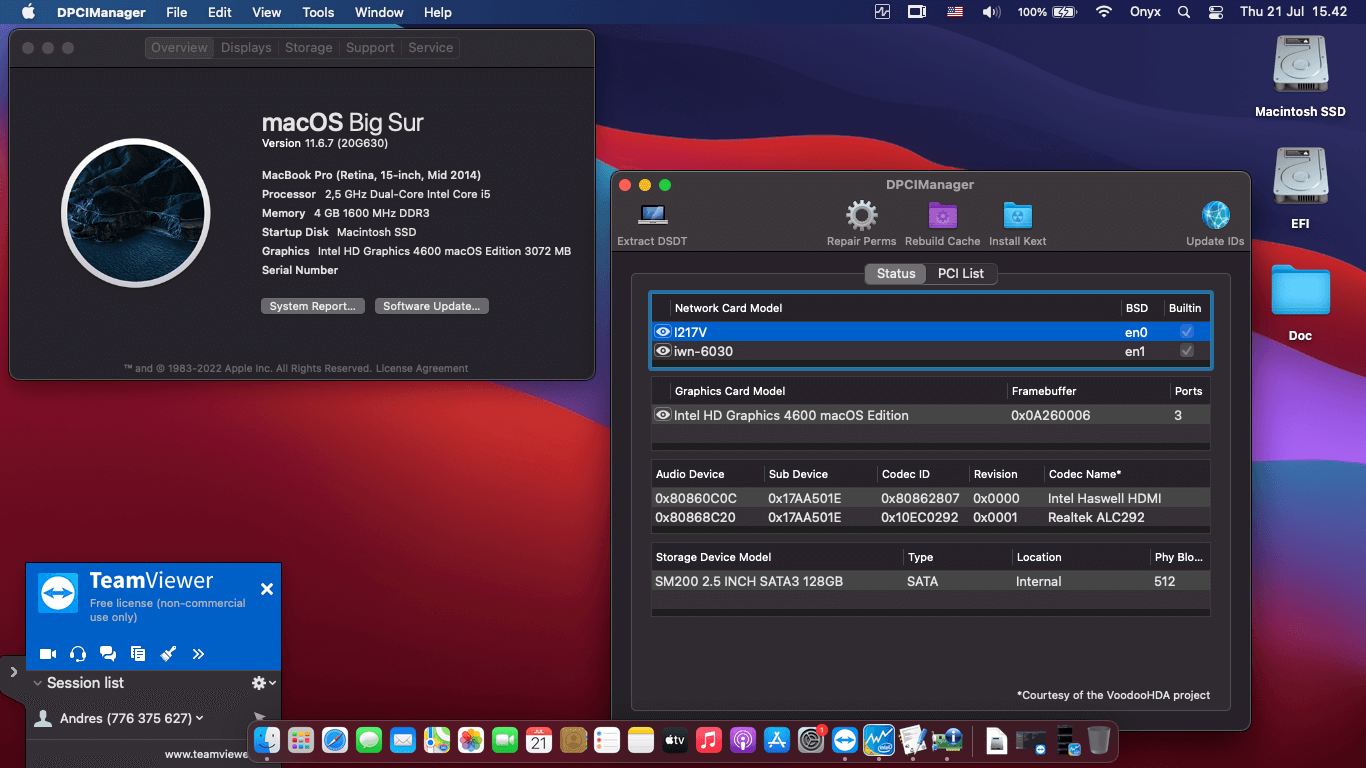Expand more TeamViewer tools with the double chevron
Viewport: 1366px width, 768px height.
[x=198, y=654]
